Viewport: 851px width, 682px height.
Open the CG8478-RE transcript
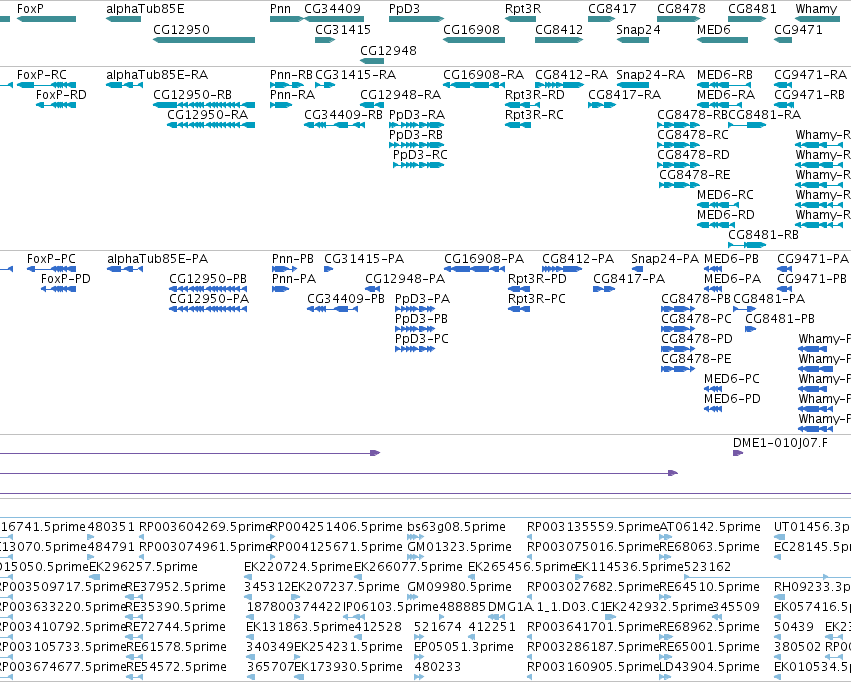679,184
